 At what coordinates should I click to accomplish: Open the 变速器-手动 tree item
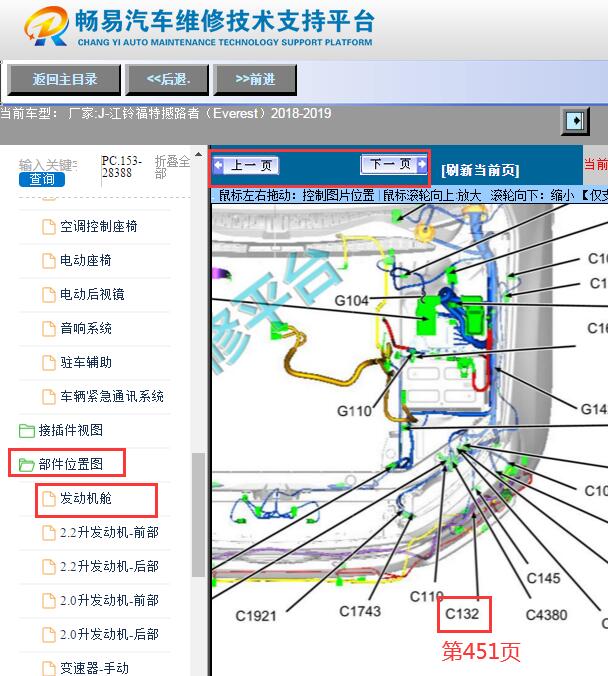pos(94,668)
